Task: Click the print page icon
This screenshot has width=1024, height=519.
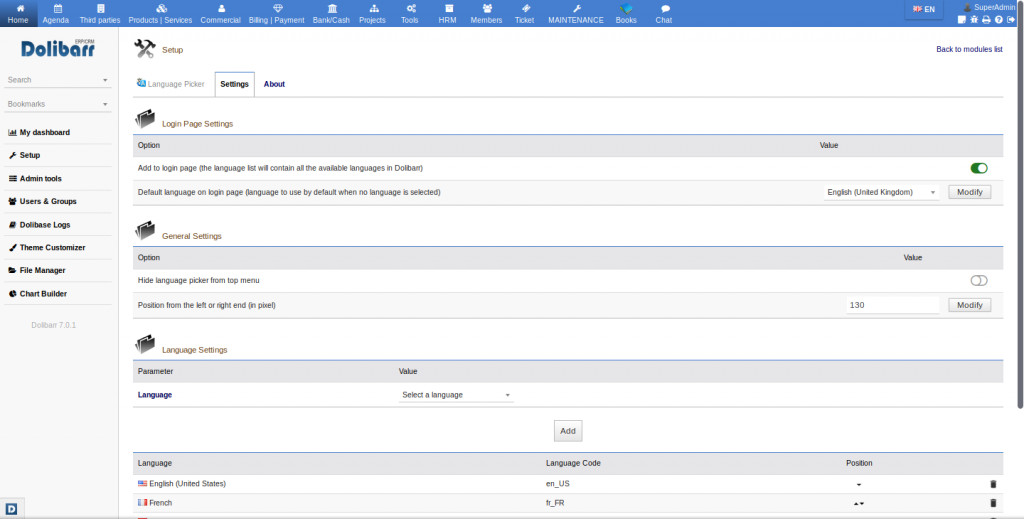Action: click(986, 20)
